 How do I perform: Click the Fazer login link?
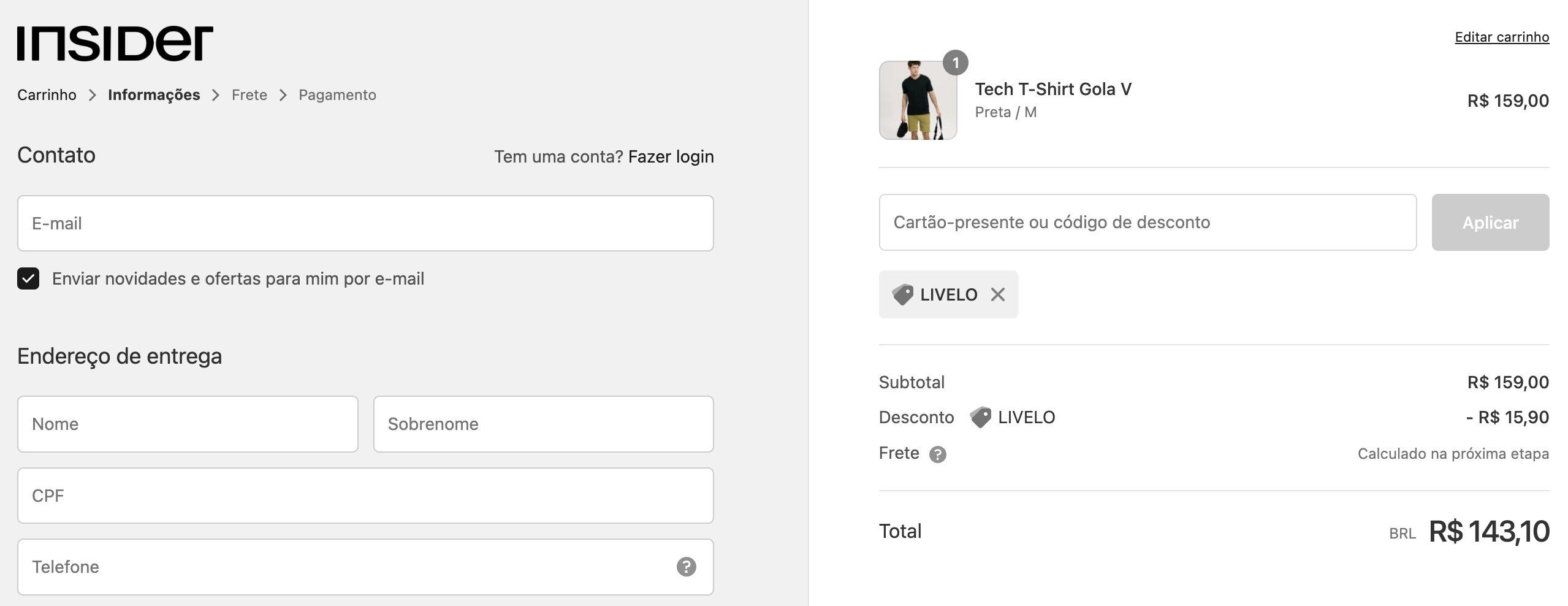point(671,157)
